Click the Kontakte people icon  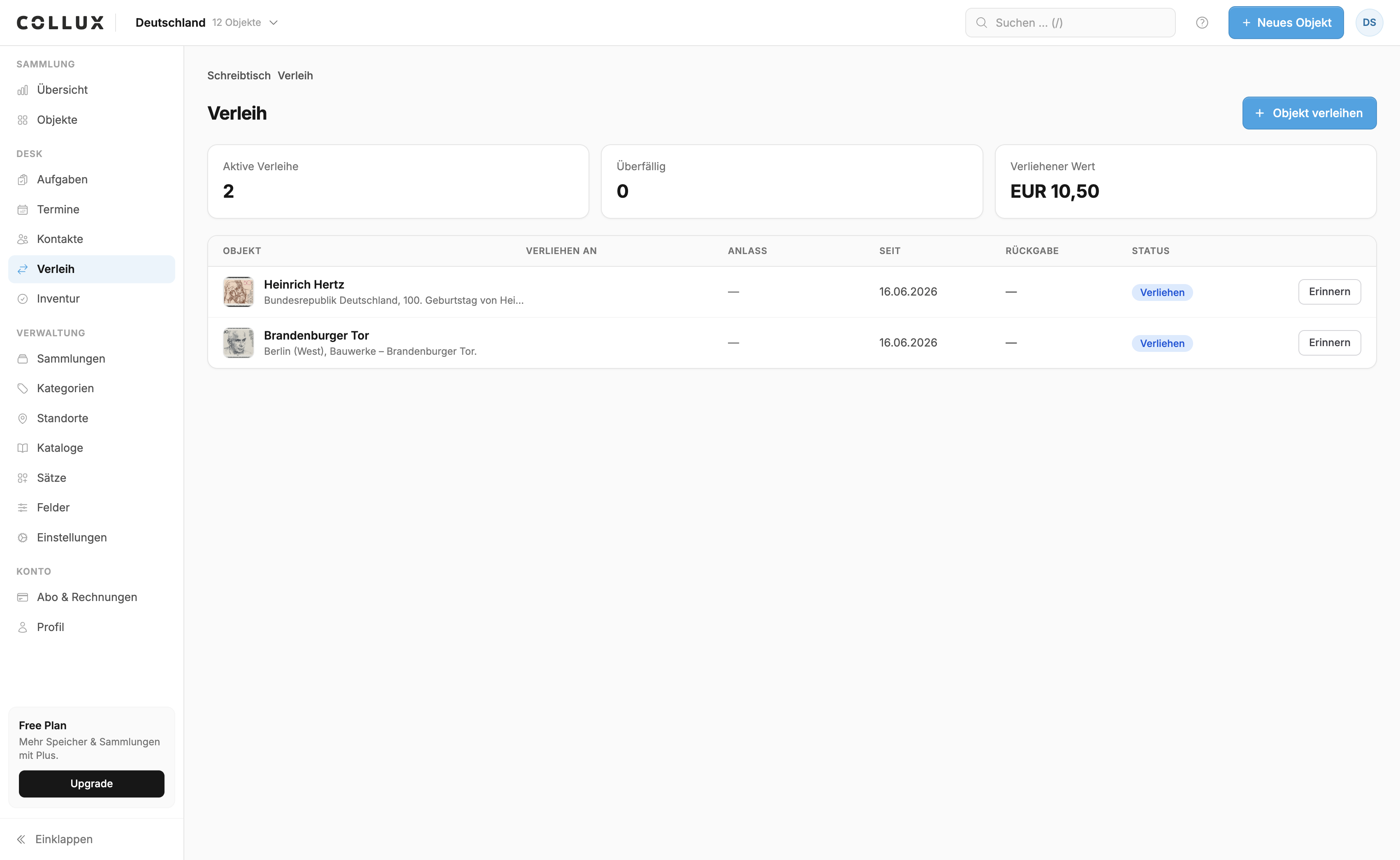(x=23, y=239)
